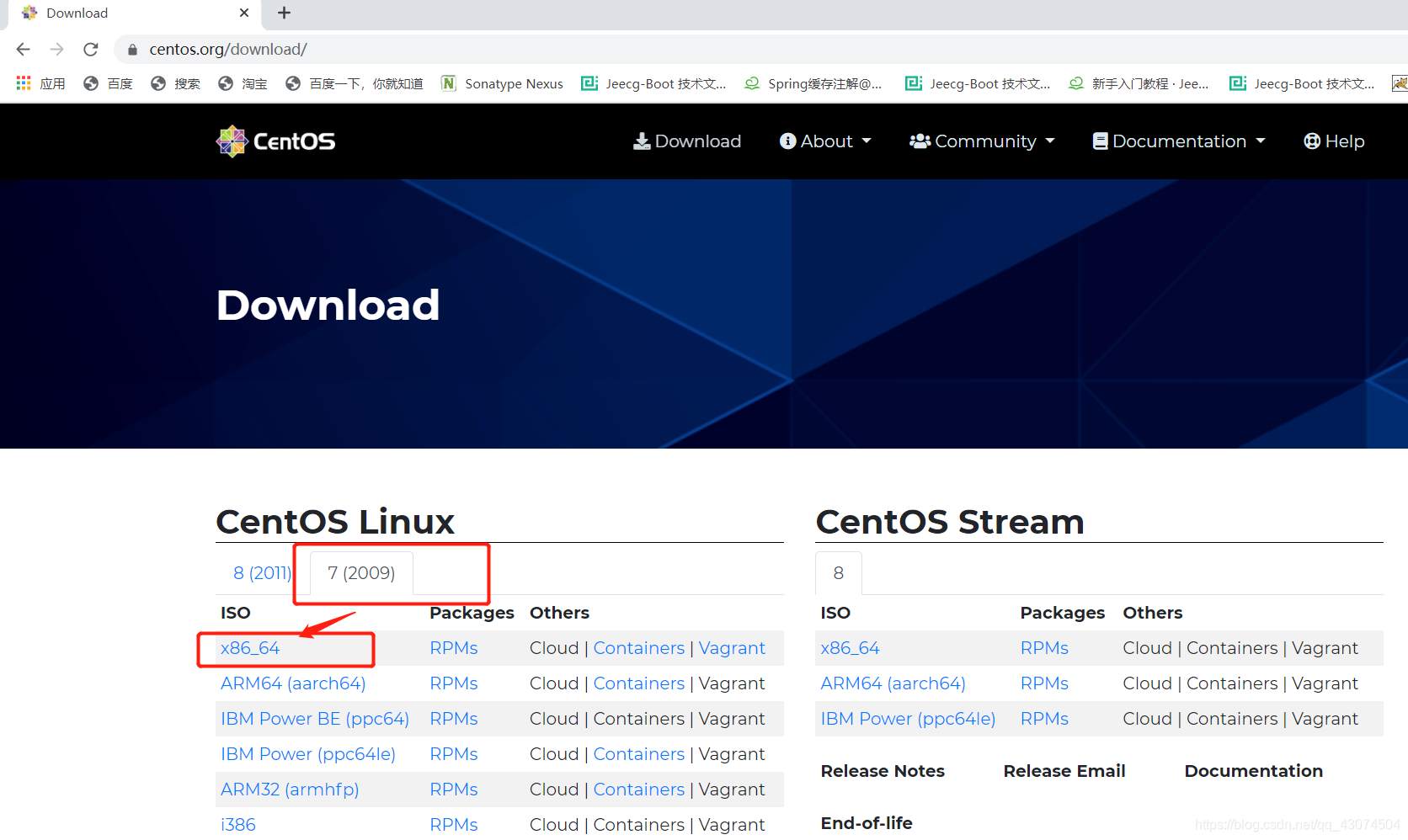Open Containers link in ARM32 row
Screen dimensions: 1408x840
click(639, 789)
